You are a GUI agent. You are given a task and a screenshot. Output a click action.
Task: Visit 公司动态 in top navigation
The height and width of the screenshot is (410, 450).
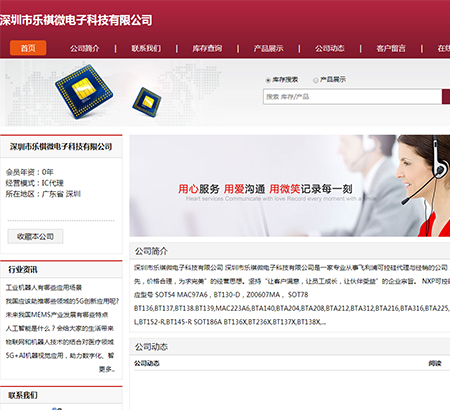coord(330,49)
